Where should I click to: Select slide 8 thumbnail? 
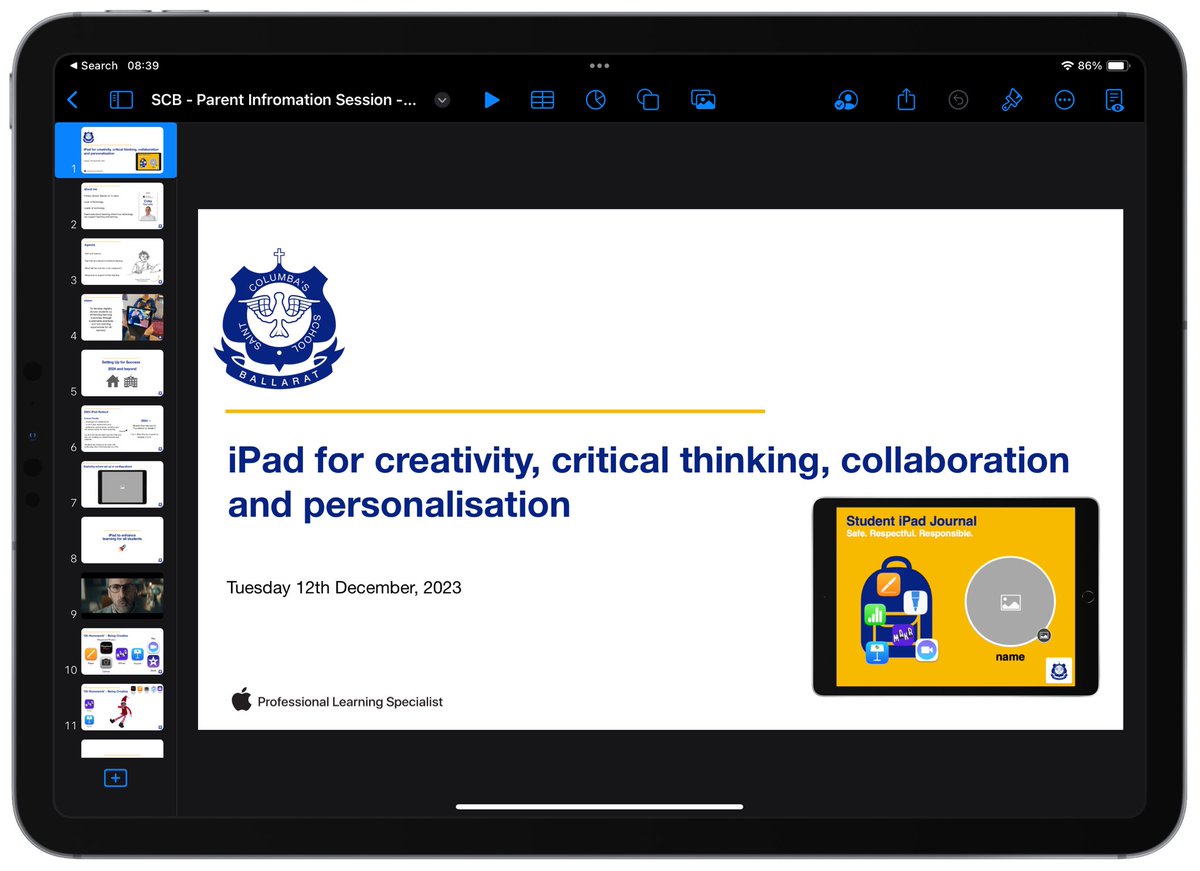pyautogui.click(x=122, y=540)
